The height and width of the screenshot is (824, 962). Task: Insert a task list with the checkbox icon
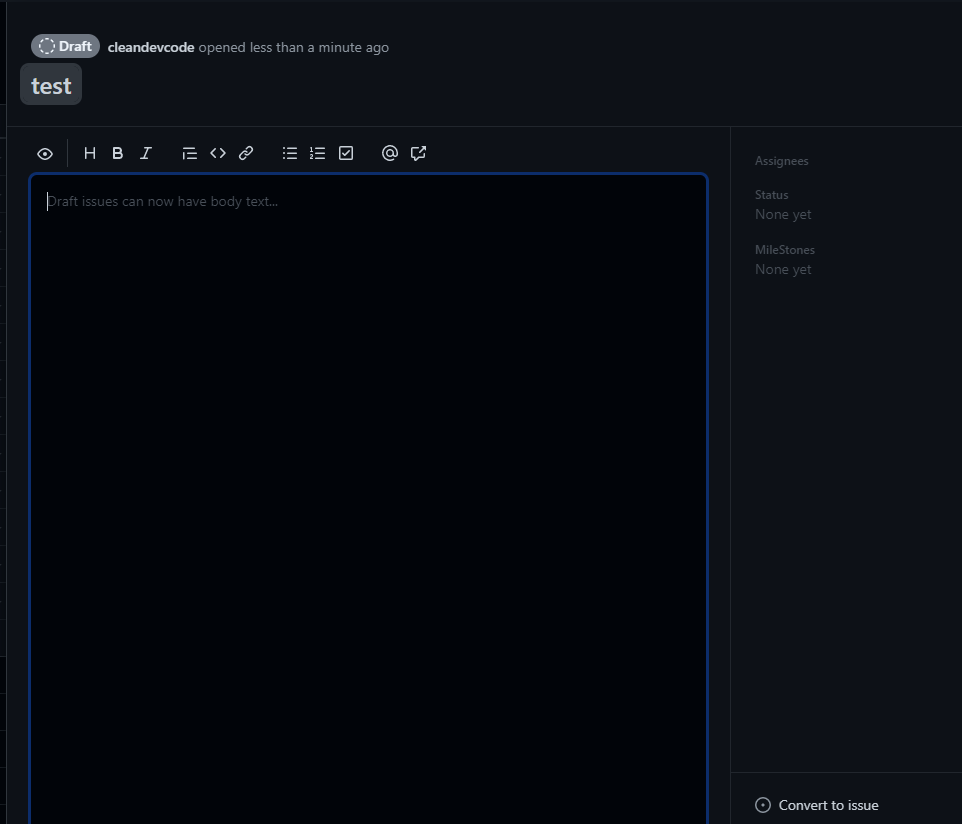(346, 153)
